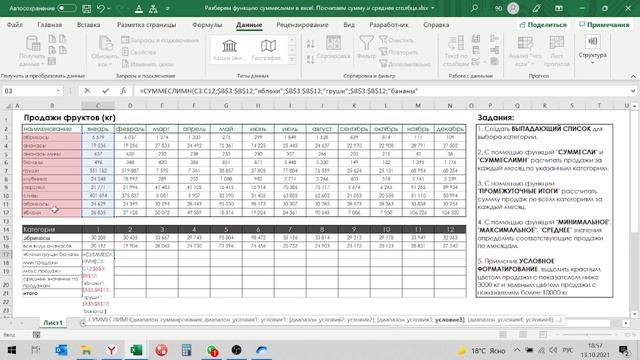The height and width of the screenshot is (360, 640).
Task: Click the Поделиться share button
Action: click(543, 25)
